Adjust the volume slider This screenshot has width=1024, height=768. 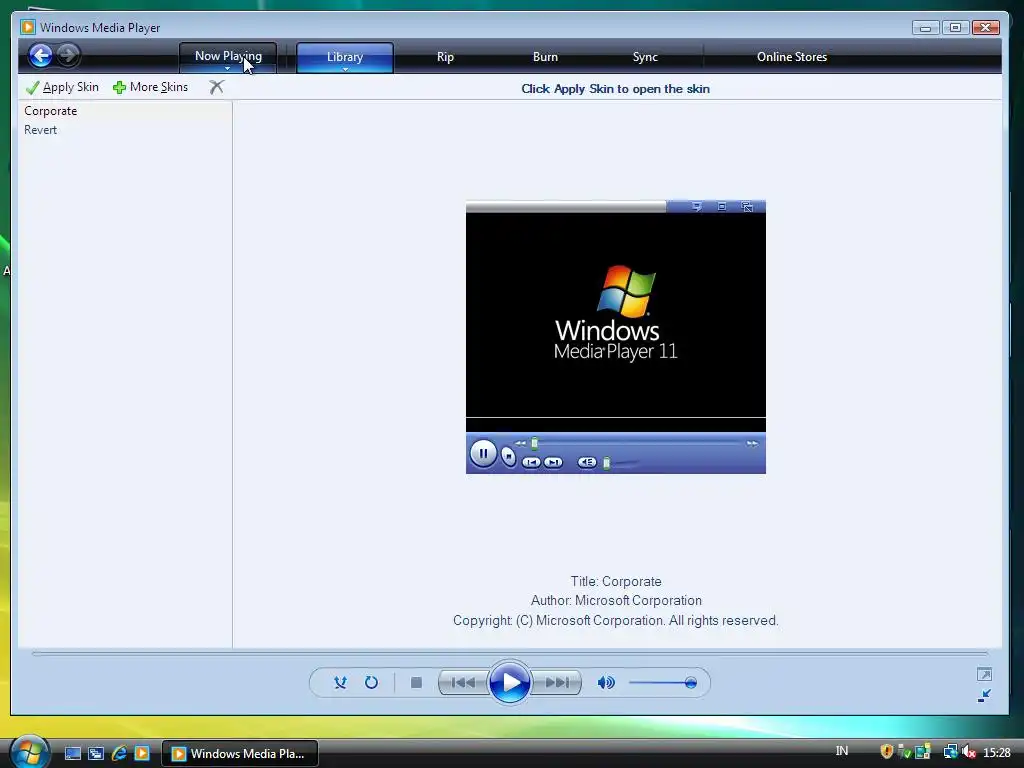point(662,683)
